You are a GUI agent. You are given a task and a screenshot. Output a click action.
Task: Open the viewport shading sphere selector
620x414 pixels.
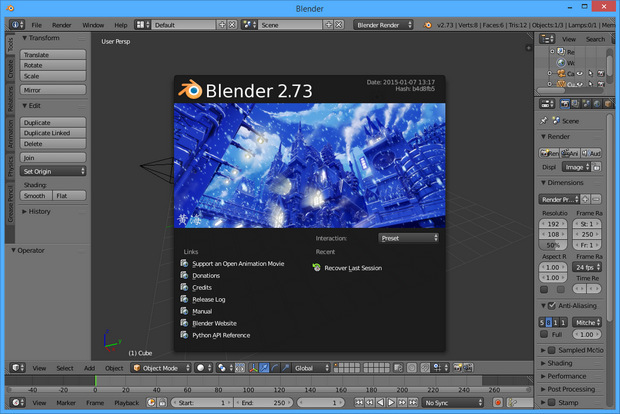pos(204,368)
